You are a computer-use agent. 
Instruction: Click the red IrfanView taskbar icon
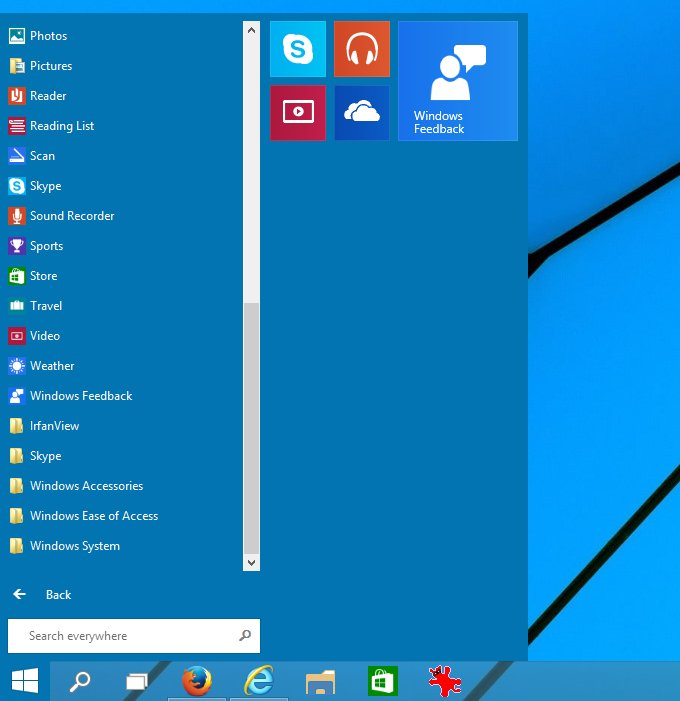(444, 680)
